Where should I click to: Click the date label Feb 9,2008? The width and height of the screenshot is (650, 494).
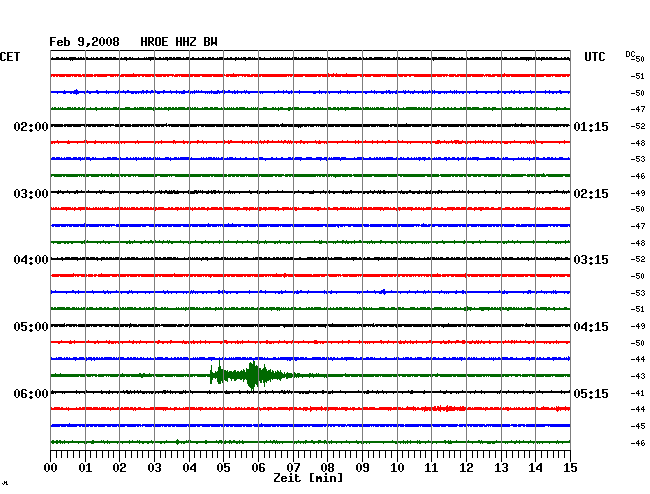pos(84,42)
